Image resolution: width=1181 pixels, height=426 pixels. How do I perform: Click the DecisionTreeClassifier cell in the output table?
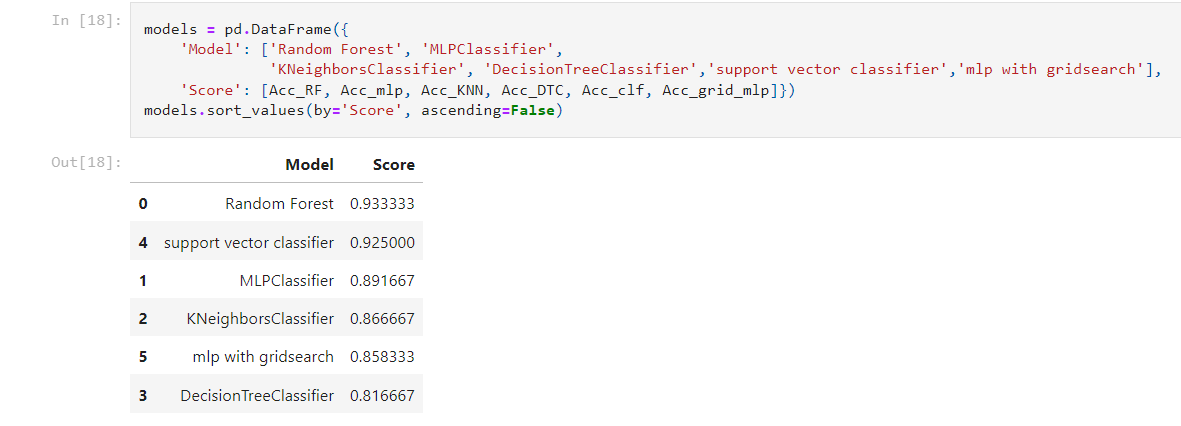click(257, 396)
